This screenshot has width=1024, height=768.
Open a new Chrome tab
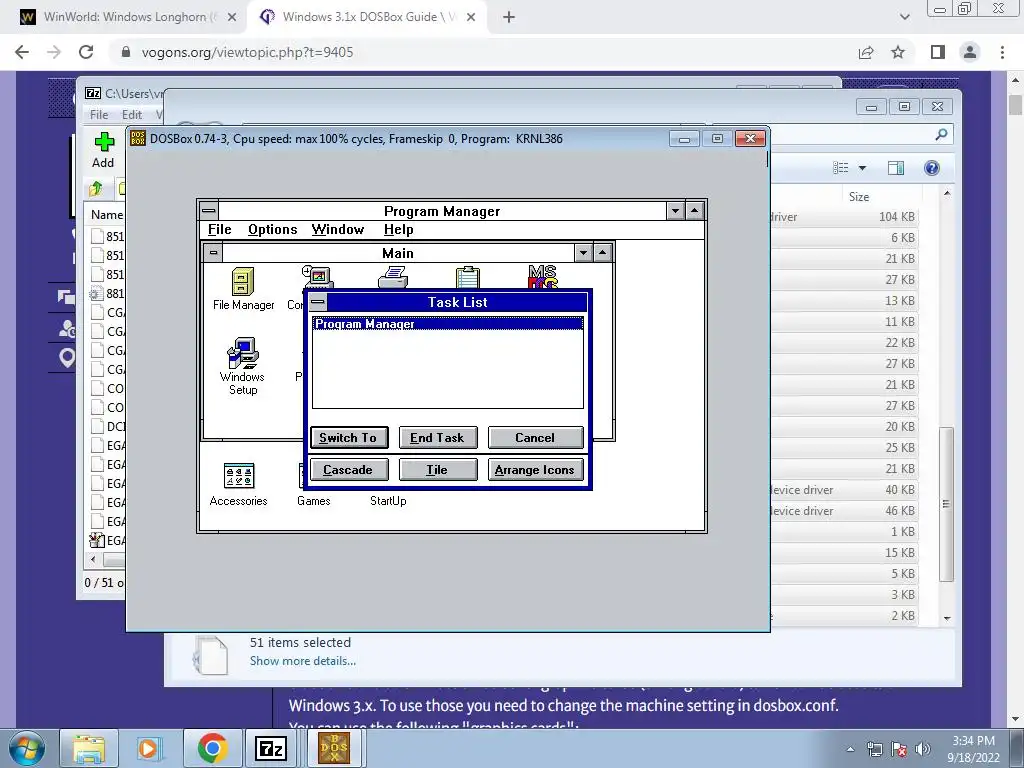tap(509, 18)
